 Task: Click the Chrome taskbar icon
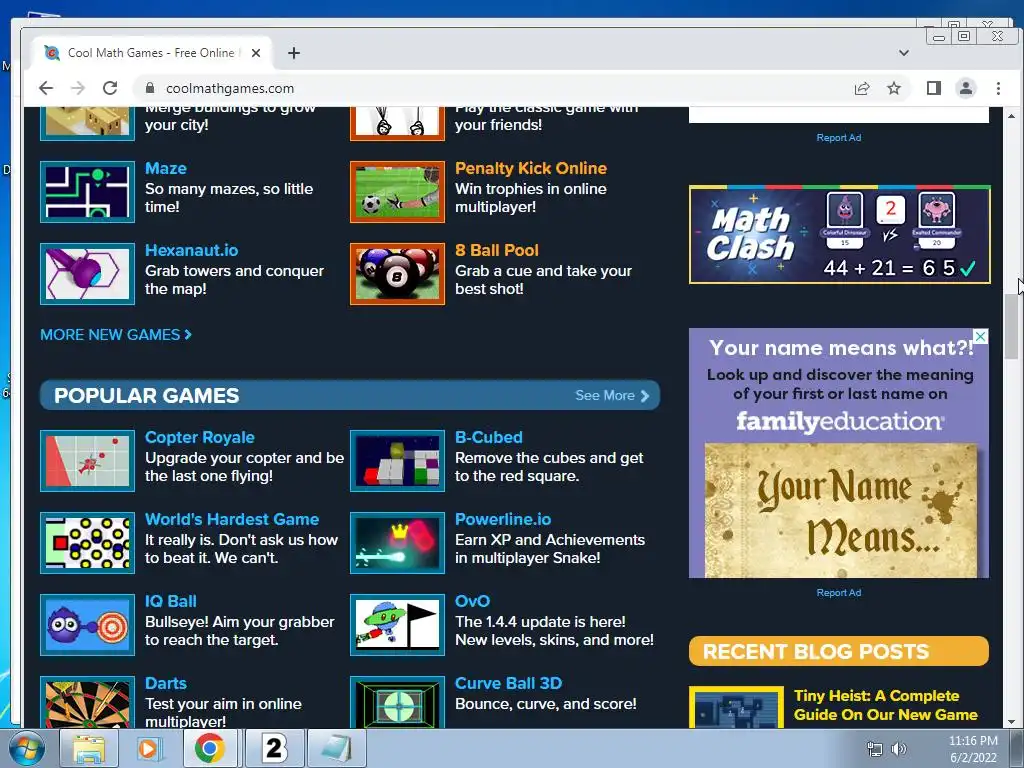tap(210, 748)
